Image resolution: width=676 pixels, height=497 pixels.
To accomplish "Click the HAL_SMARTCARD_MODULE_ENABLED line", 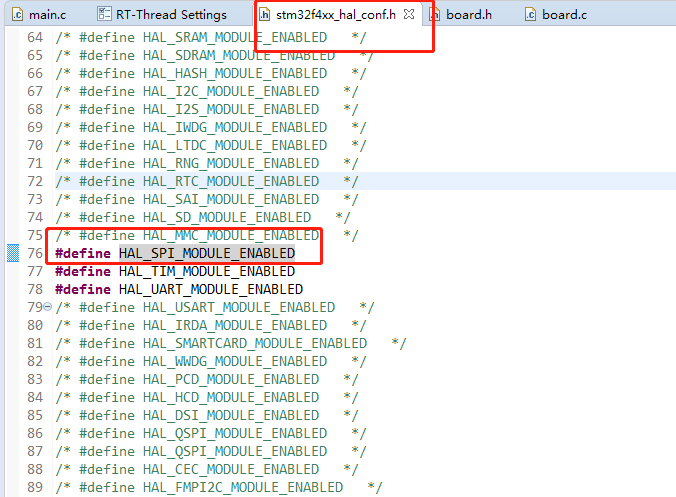I will coord(230,343).
